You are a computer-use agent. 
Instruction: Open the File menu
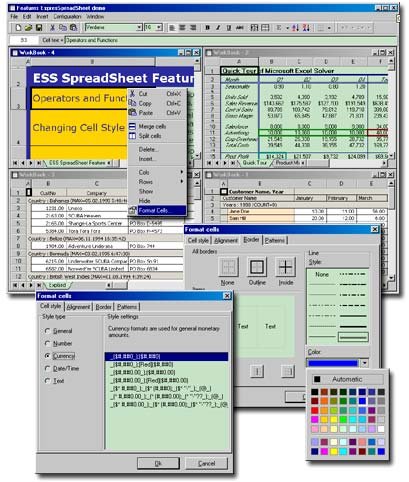point(14,16)
